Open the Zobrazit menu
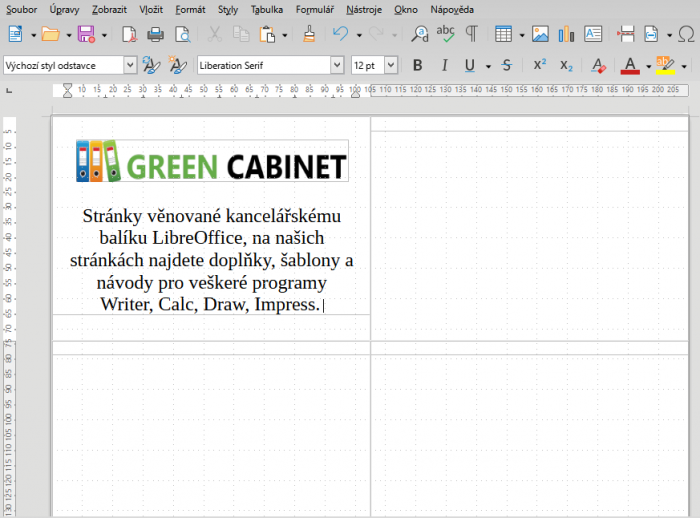The width and height of the screenshot is (700, 518). tap(109, 9)
